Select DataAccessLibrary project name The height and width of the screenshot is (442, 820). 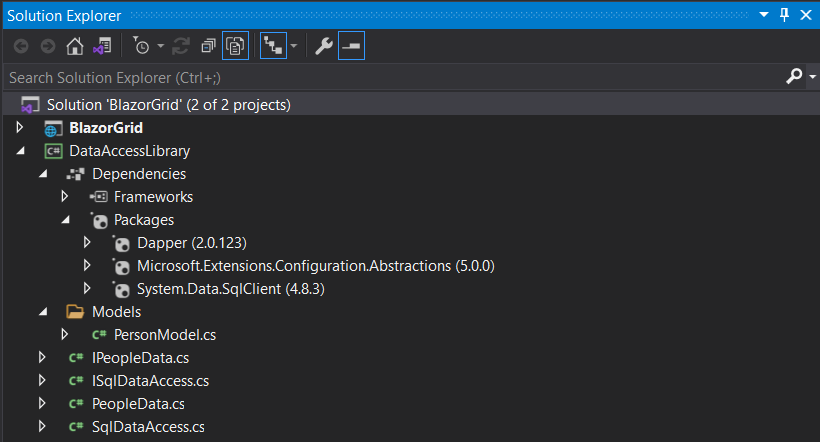point(130,151)
